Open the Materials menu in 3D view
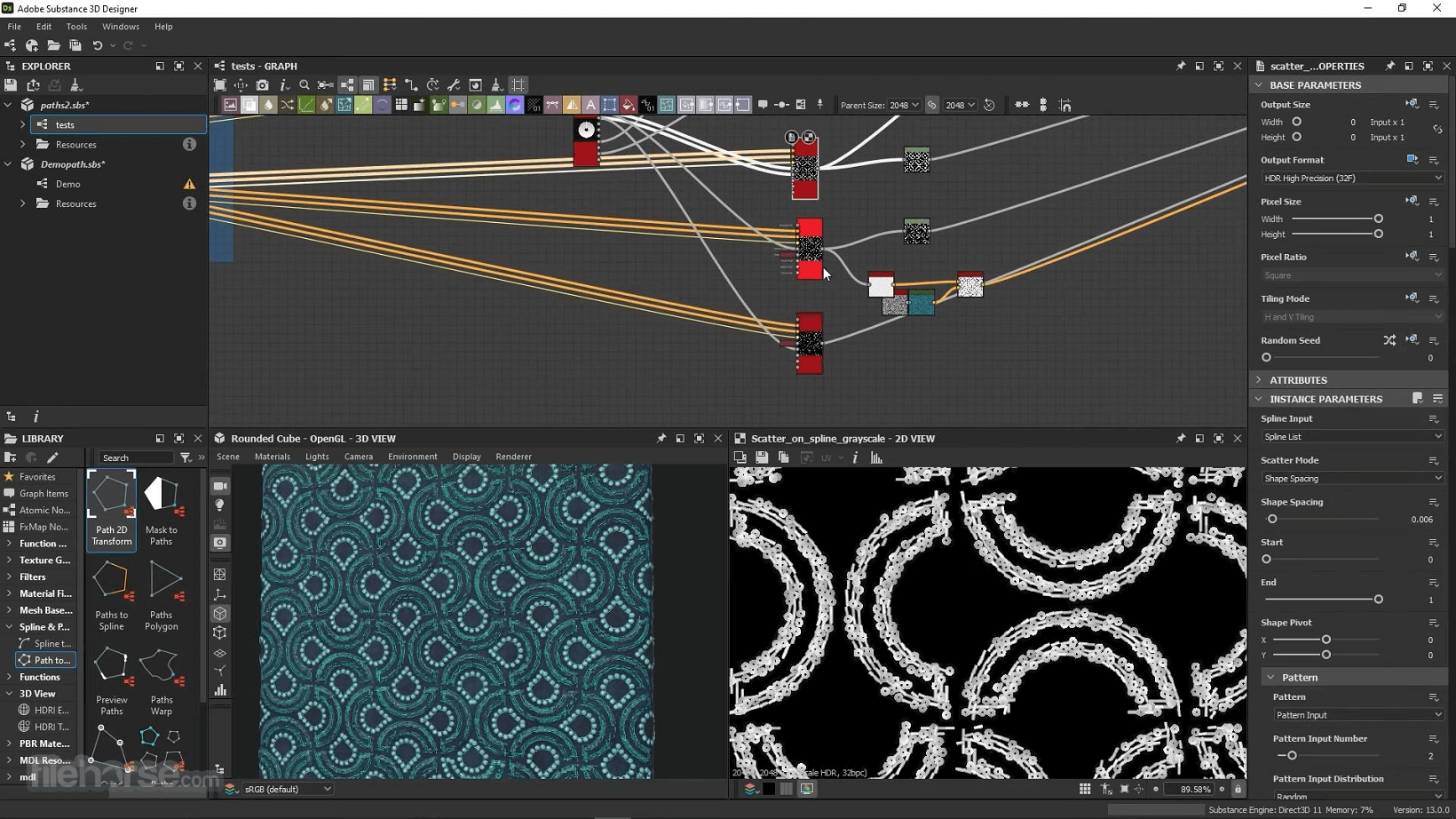The image size is (1456, 819). (x=273, y=457)
